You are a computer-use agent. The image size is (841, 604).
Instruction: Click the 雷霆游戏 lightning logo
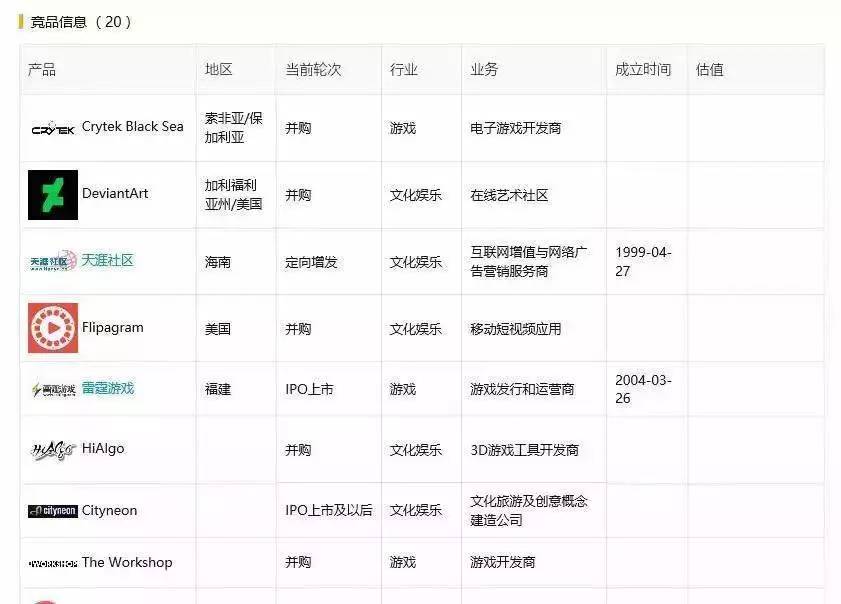point(53,389)
